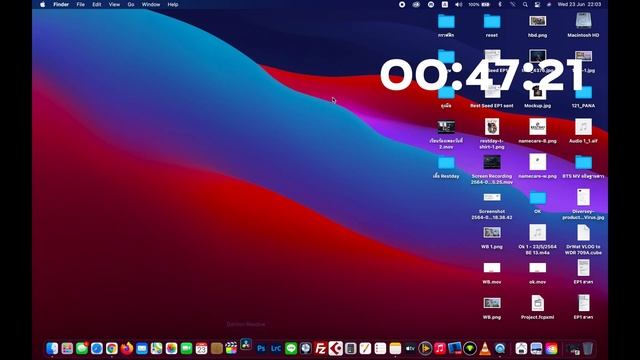Screen dimensions: 640x360
Task: Open the Finder menu
Action: click(x=61, y=4)
